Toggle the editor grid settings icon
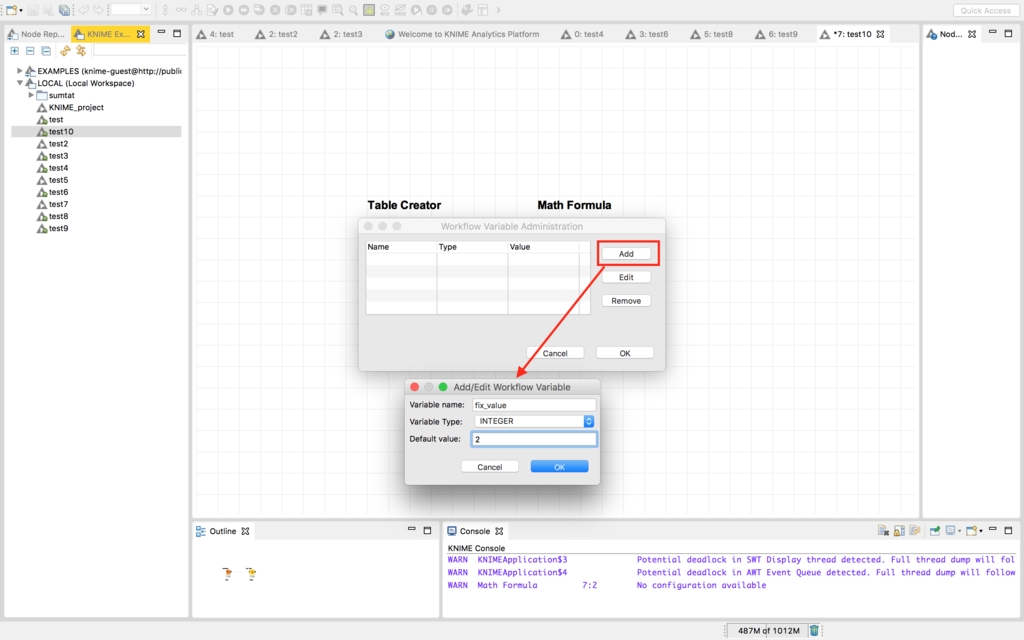 (369, 10)
